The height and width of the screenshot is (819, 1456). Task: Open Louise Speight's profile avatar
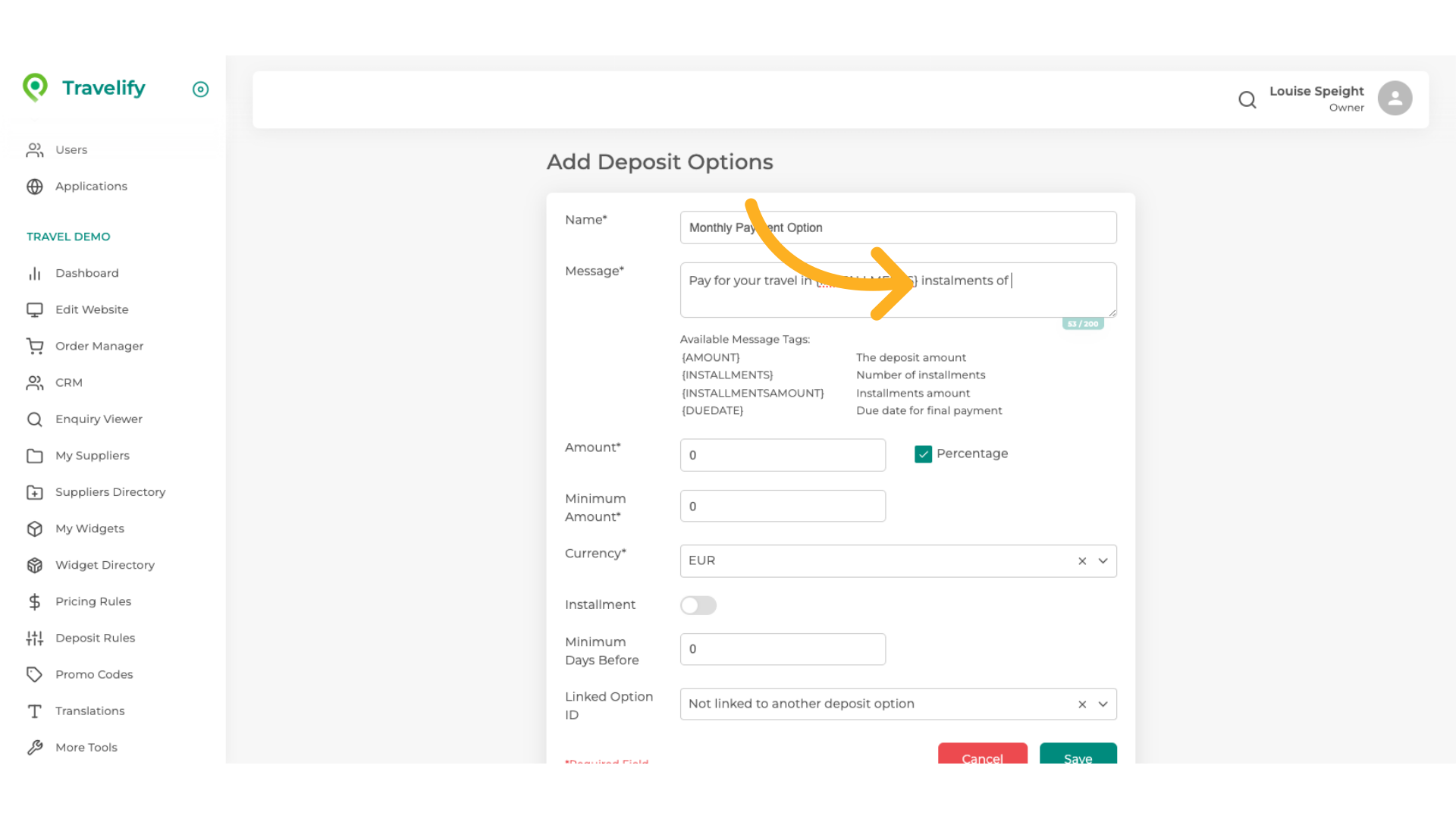point(1395,98)
